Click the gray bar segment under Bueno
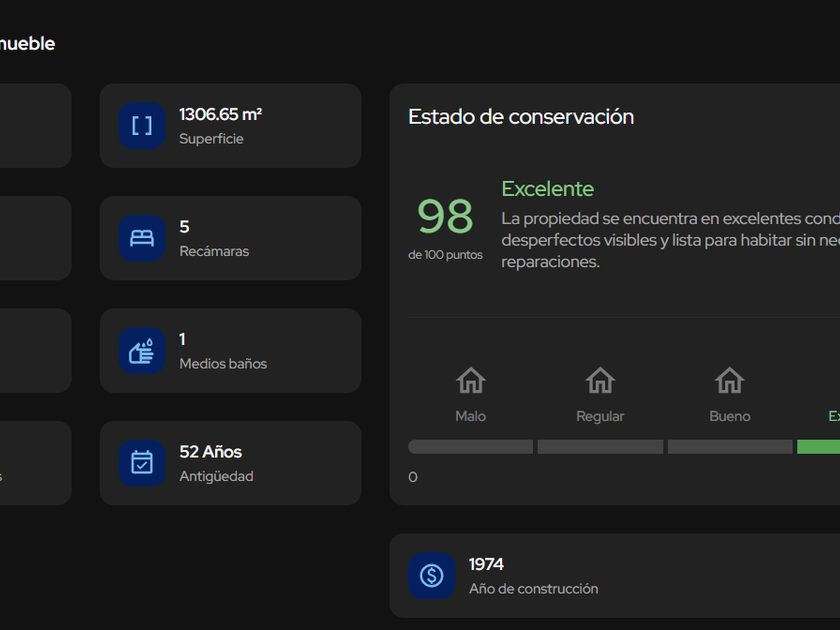 (x=730, y=447)
